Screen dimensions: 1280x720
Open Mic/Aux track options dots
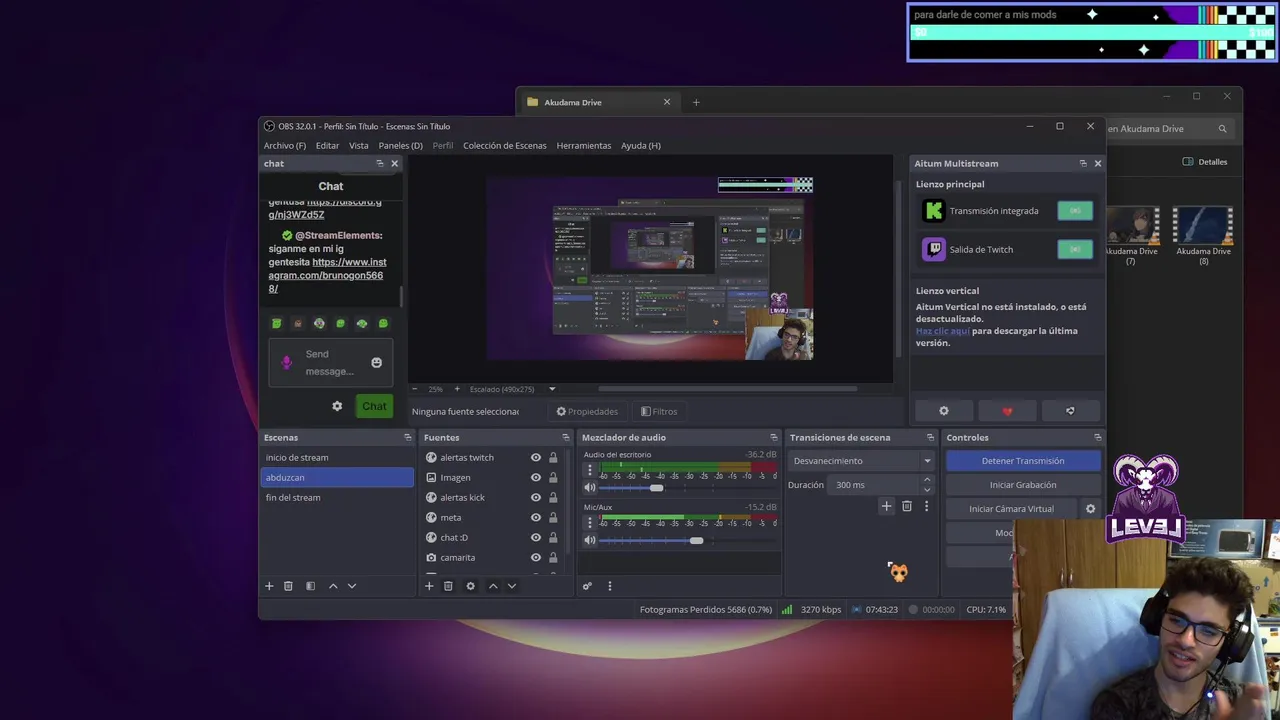(589, 521)
